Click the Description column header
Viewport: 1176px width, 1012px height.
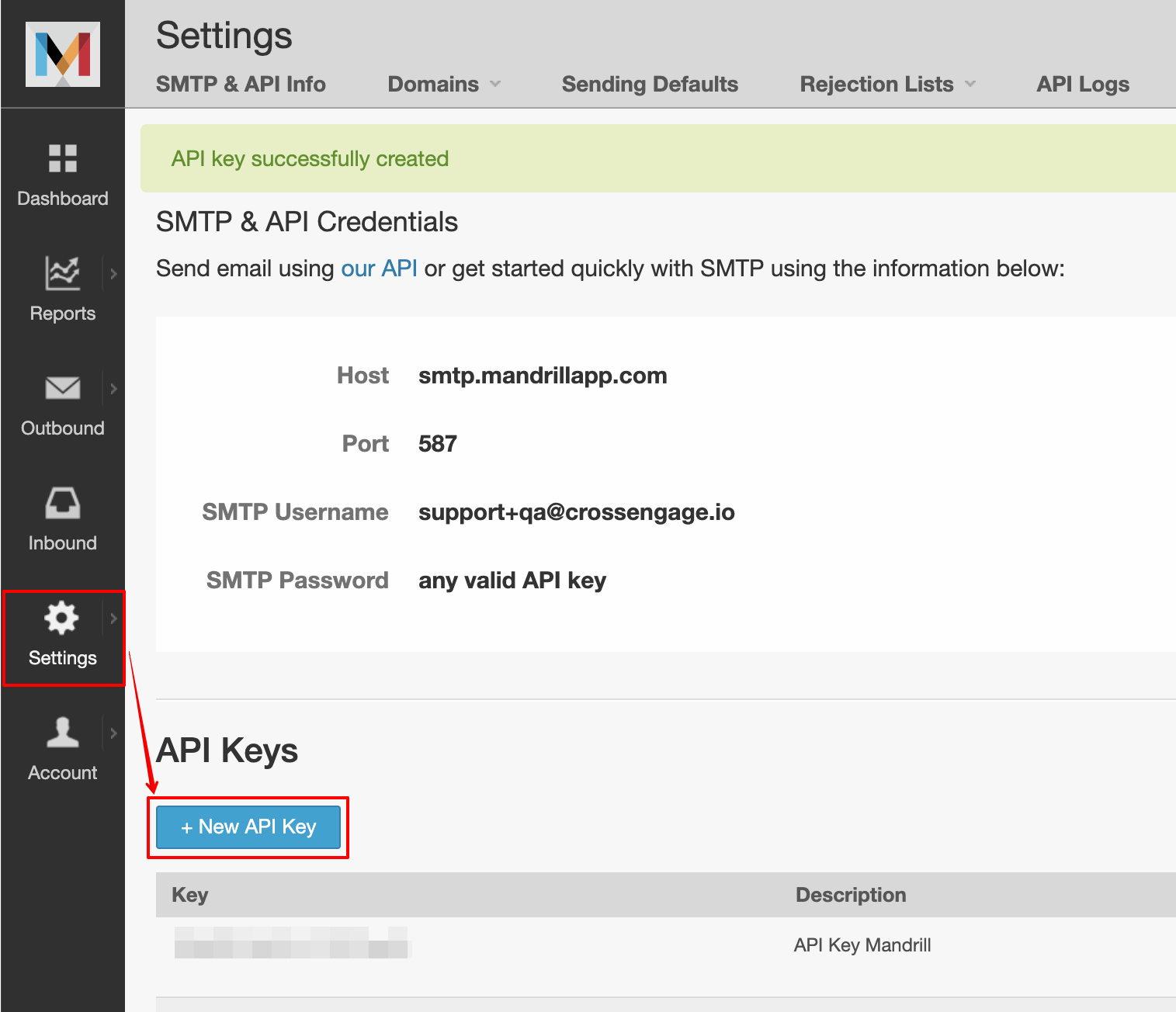pos(851,895)
